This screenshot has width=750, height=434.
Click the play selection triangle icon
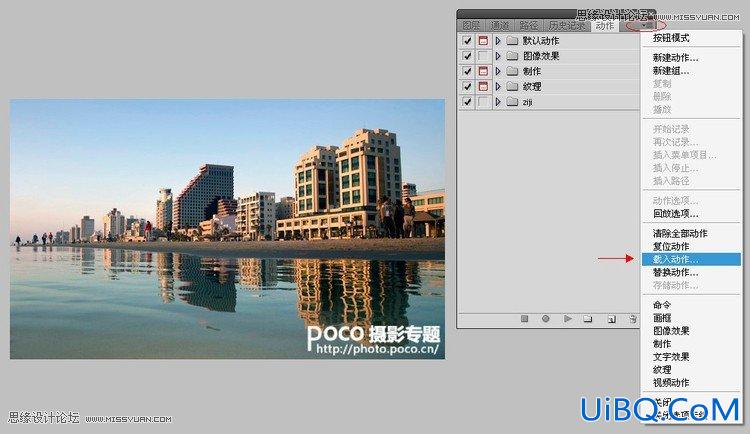point(568,319)
